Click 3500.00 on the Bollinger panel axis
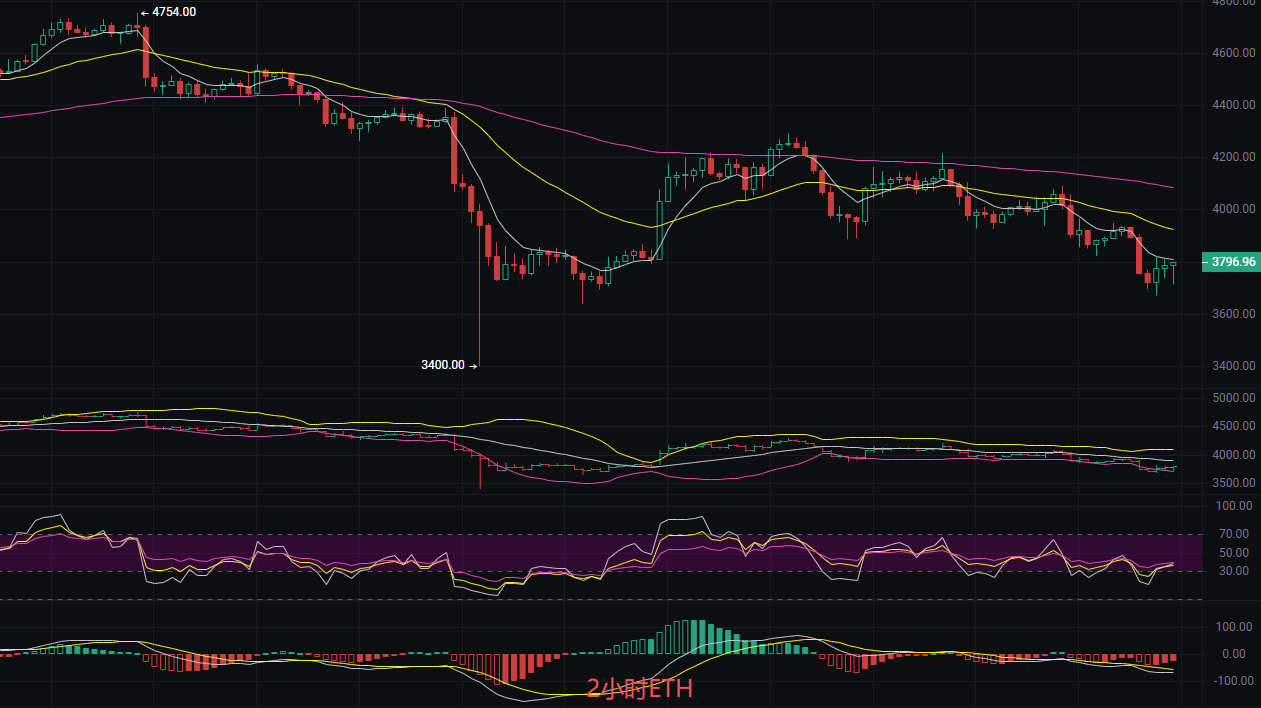This screenshot has width=1261, height=708. 1232,483
